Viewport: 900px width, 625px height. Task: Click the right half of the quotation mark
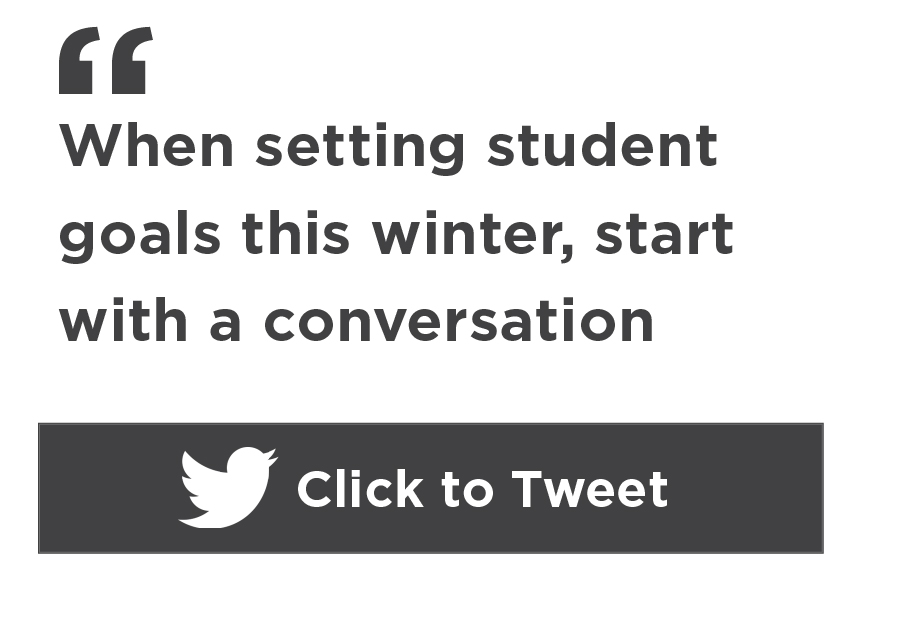click(132, 60)
